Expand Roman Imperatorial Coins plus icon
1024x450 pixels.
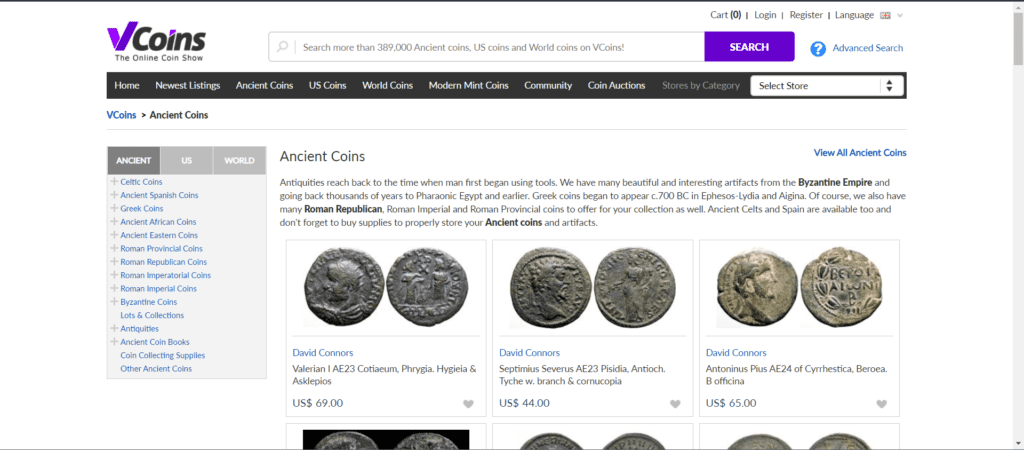click(115, 275)
